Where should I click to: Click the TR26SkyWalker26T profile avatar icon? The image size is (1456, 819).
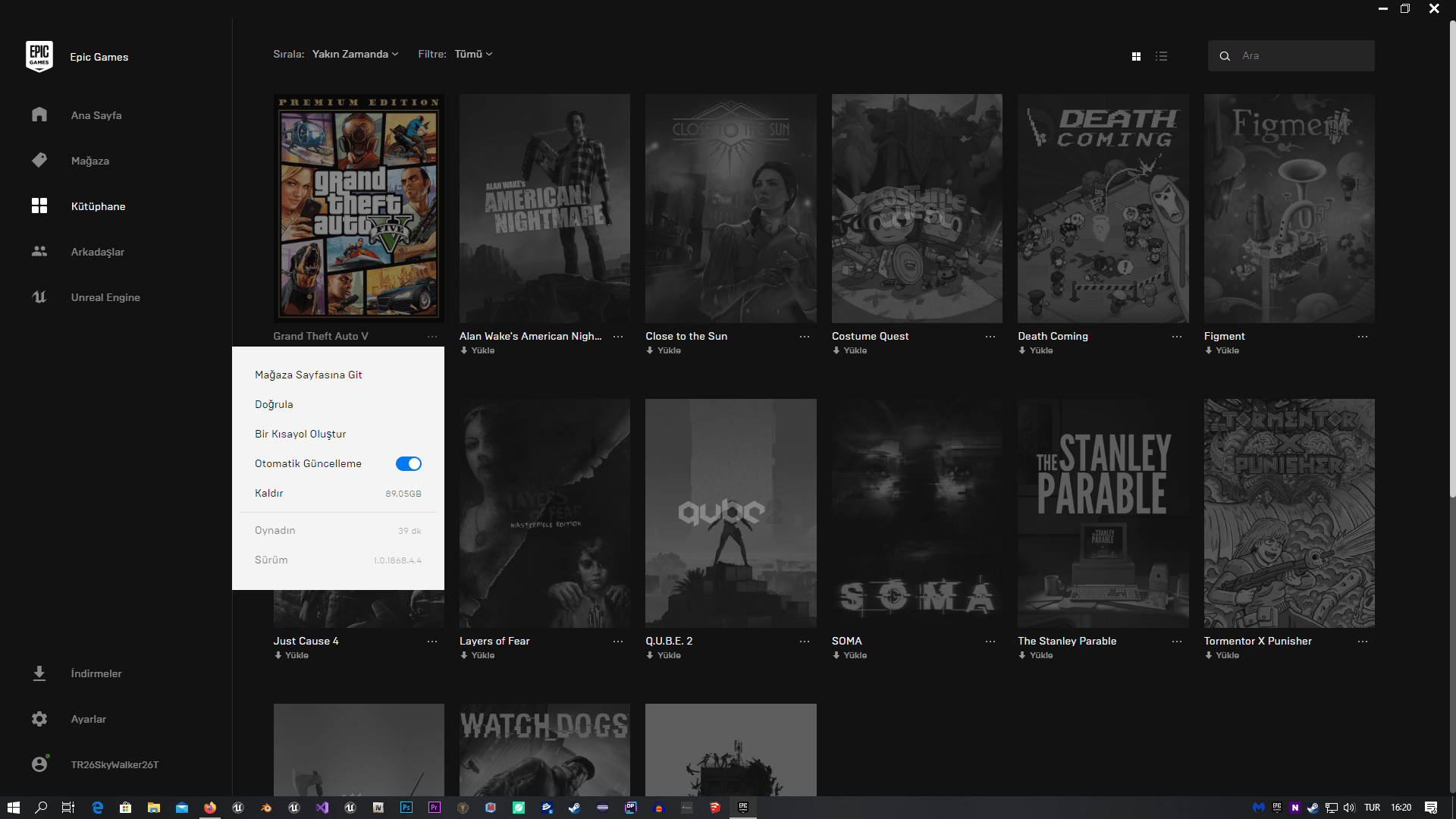tap(39, 764)
